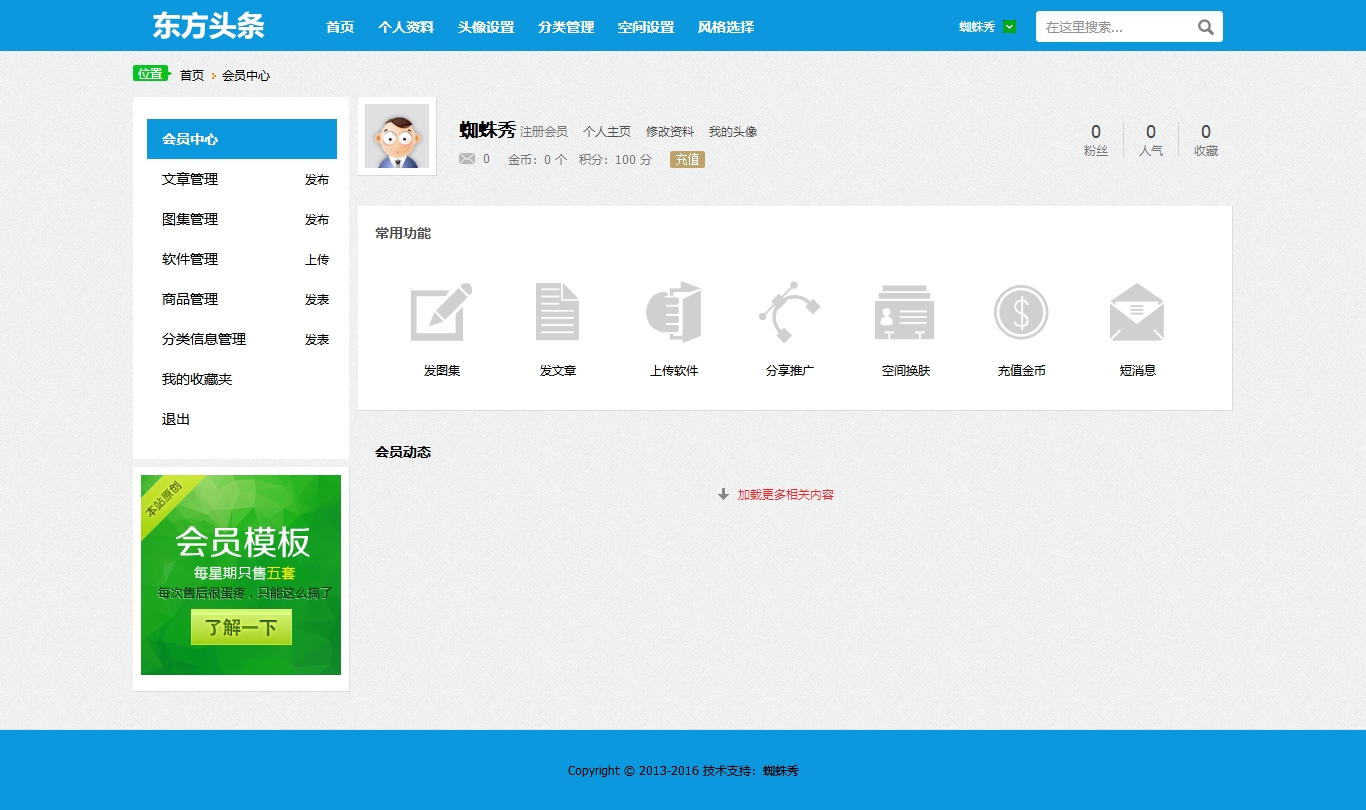Click the 修改资料 link
This screenshot has width=1366, height=810.
click(670, 132)
